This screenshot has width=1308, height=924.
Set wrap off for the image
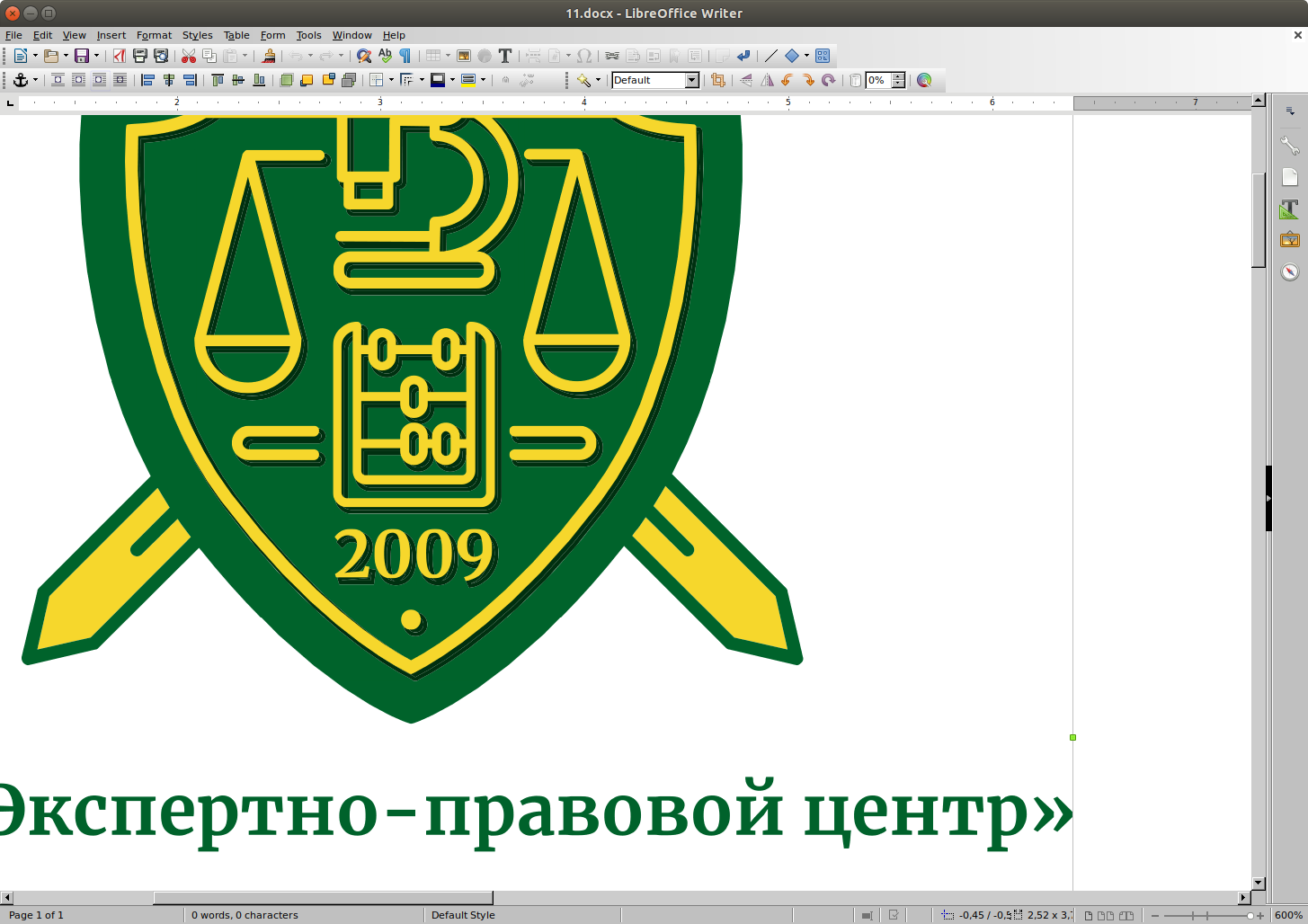pyautogui.click(x=58, y=80)
